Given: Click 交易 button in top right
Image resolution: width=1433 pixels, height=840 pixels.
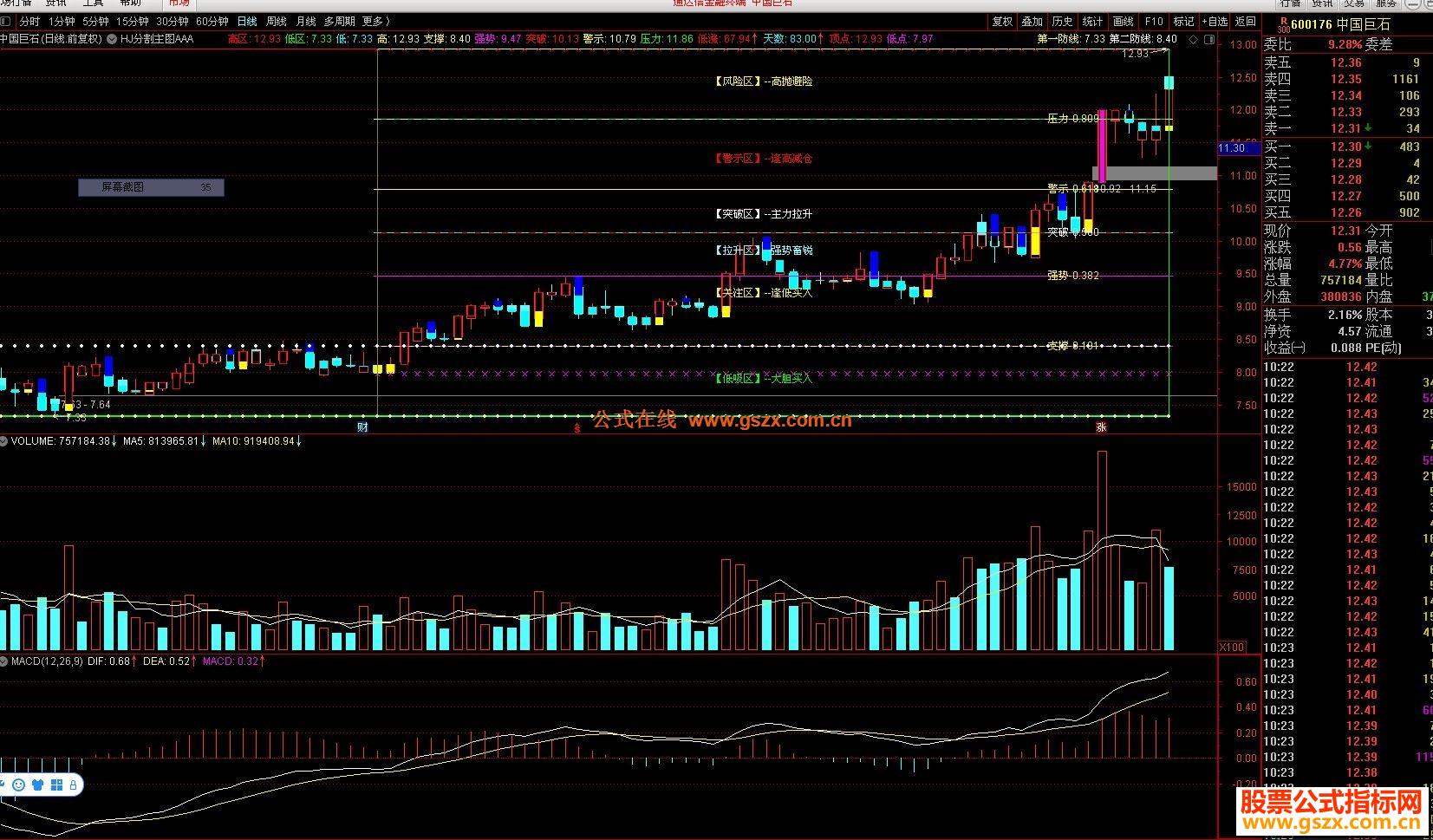Looking at the screenshot, I should (x=1354, y=3).
